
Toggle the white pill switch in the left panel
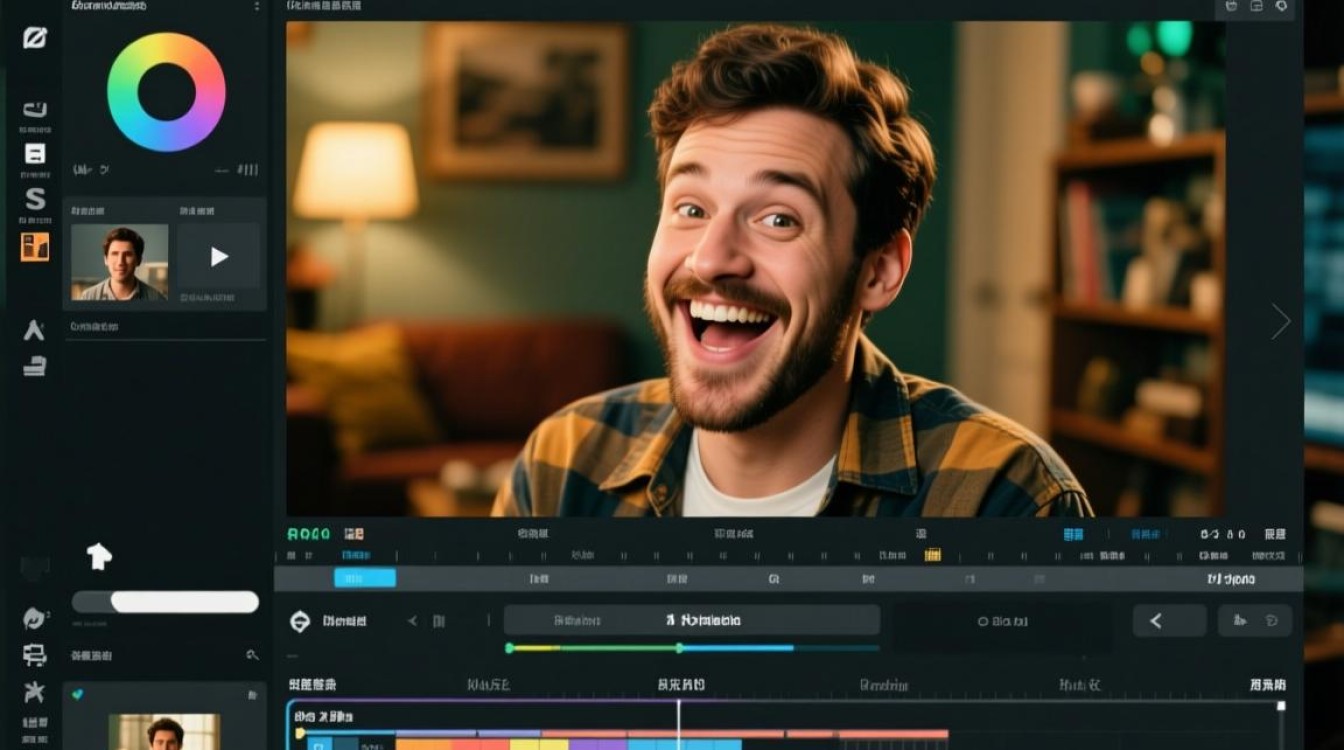165,602
